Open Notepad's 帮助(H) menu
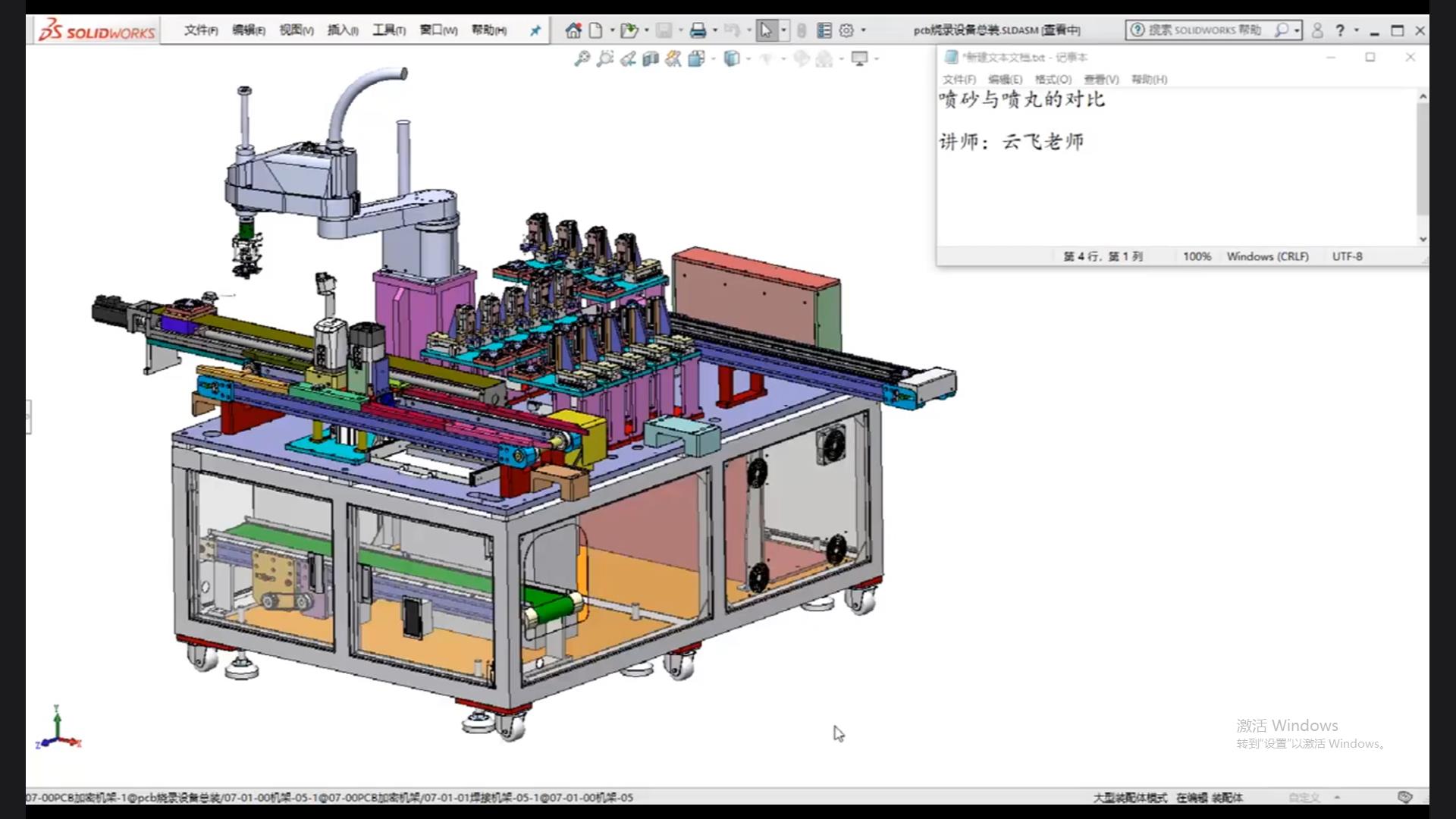 (x=1150, y=79)
